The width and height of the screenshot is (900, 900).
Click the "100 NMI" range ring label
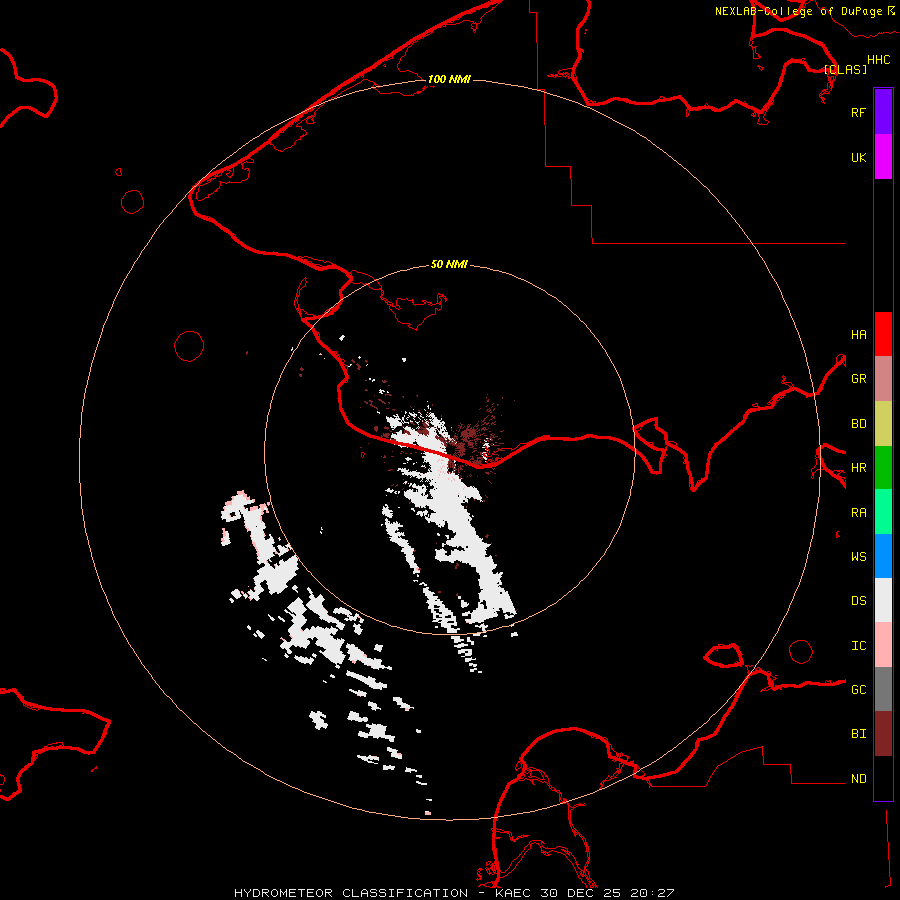pyautogui.click(x=449, y=79)
